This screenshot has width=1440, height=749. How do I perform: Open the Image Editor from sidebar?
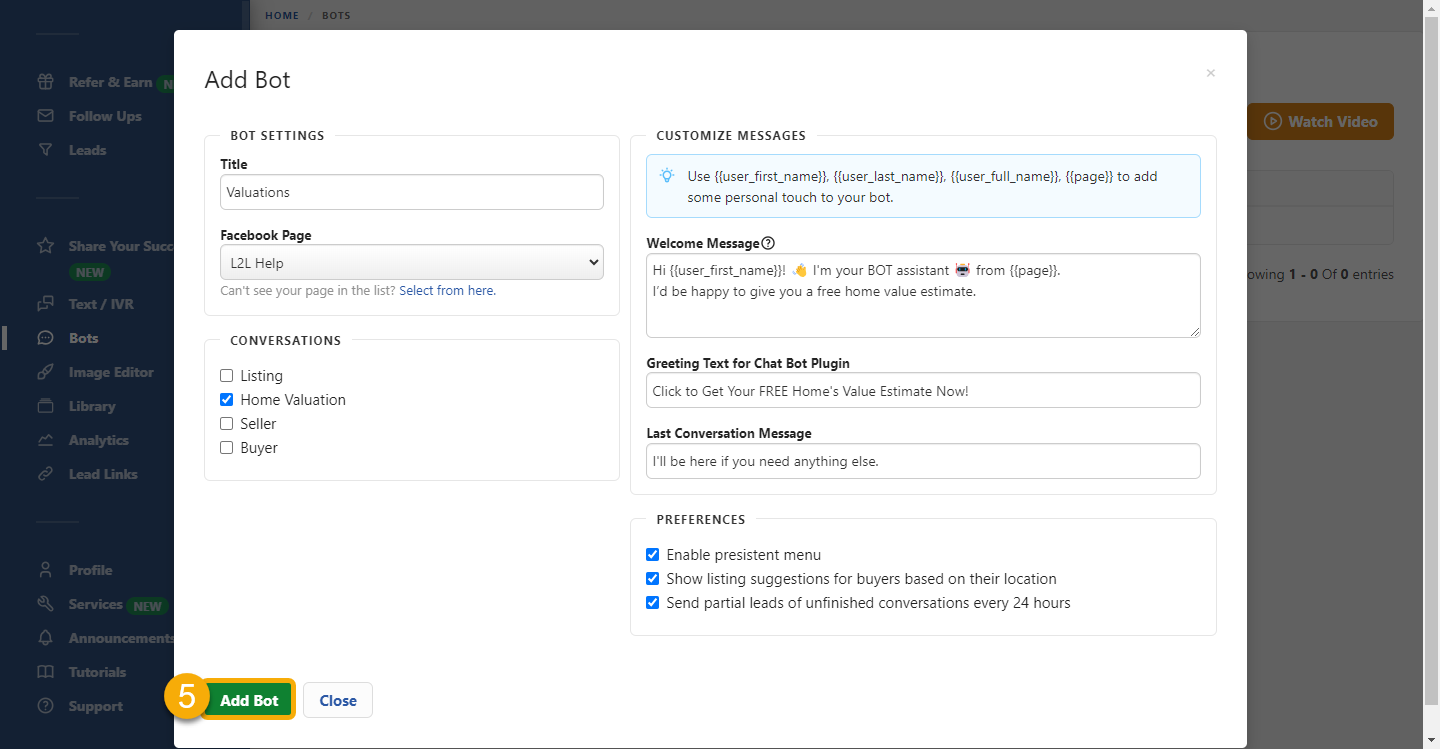point(45,371)
